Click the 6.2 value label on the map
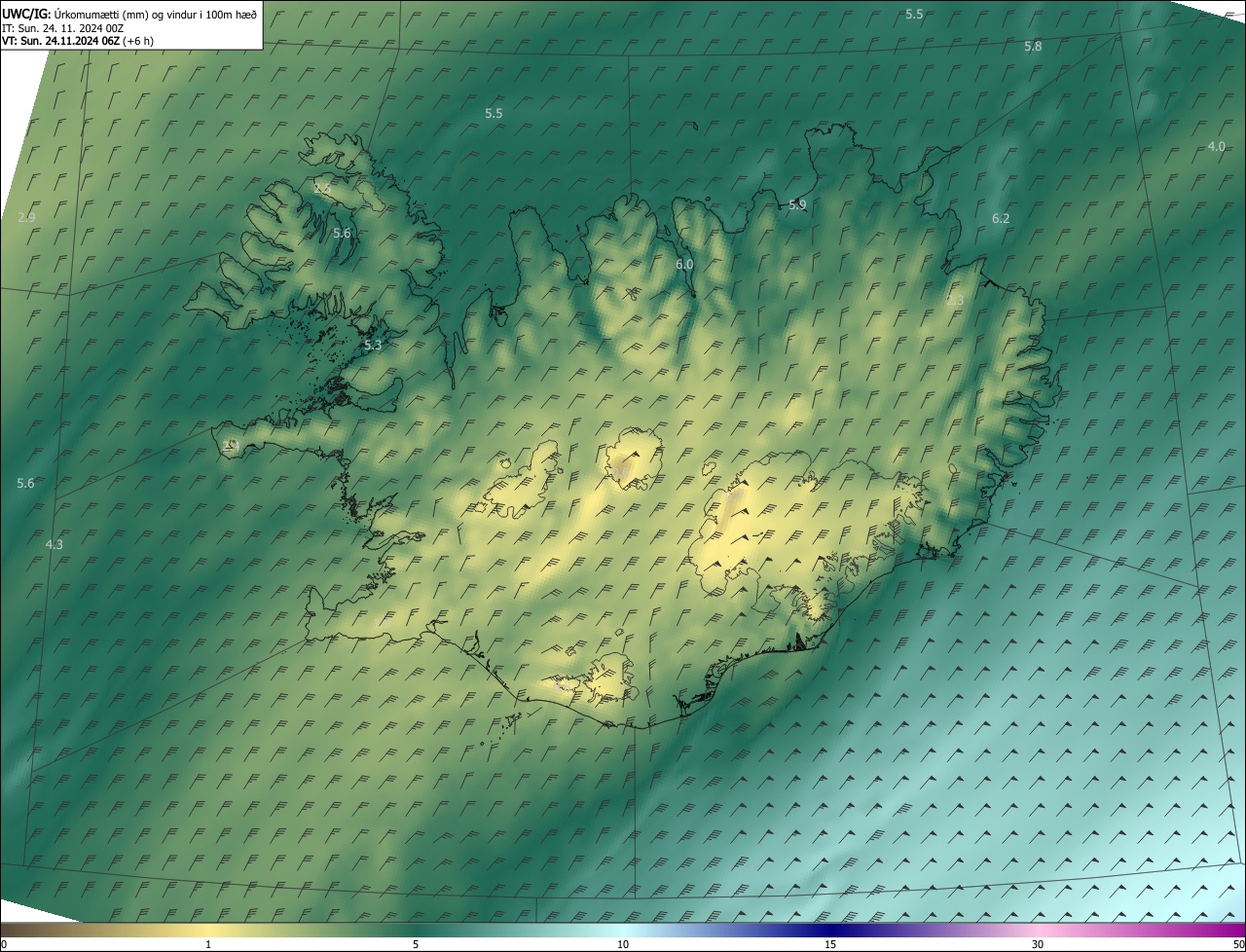The height and width of the screenshot is (952, 1246). pos(1001,219)
